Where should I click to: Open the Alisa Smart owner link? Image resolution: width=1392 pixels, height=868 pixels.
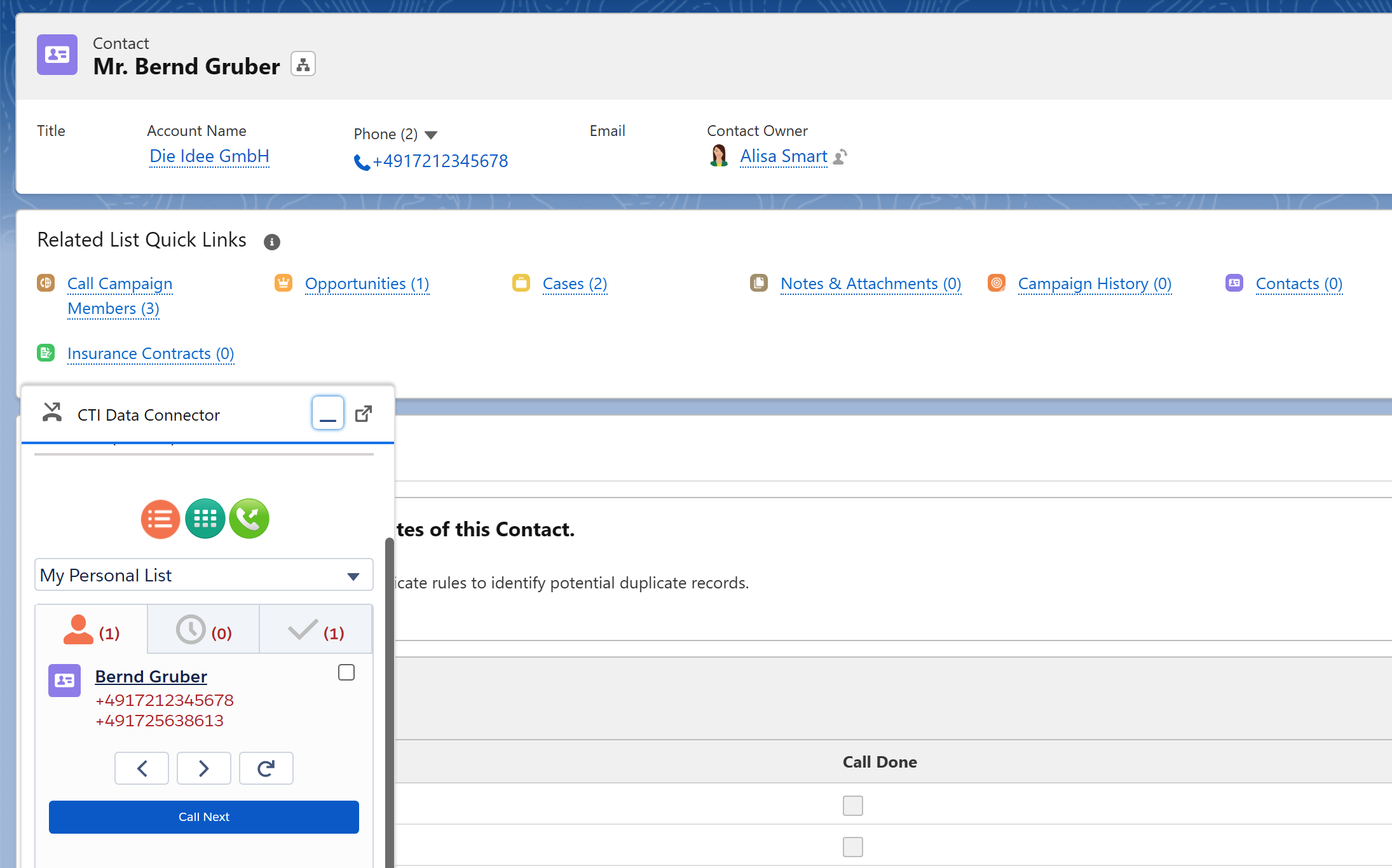[x=784, y=156]
